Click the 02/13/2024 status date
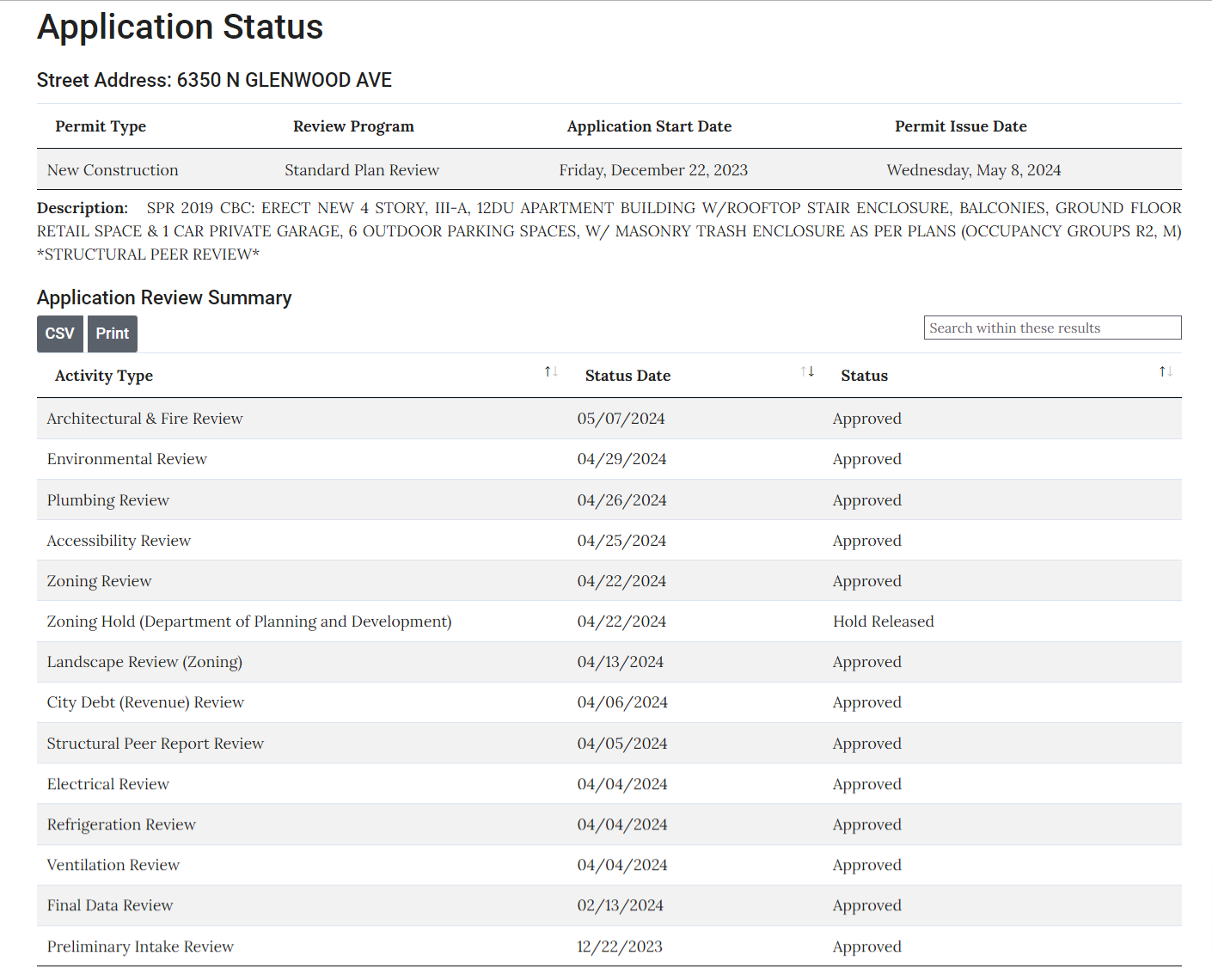The image size is (1212, 980). (x=621, y=905)
